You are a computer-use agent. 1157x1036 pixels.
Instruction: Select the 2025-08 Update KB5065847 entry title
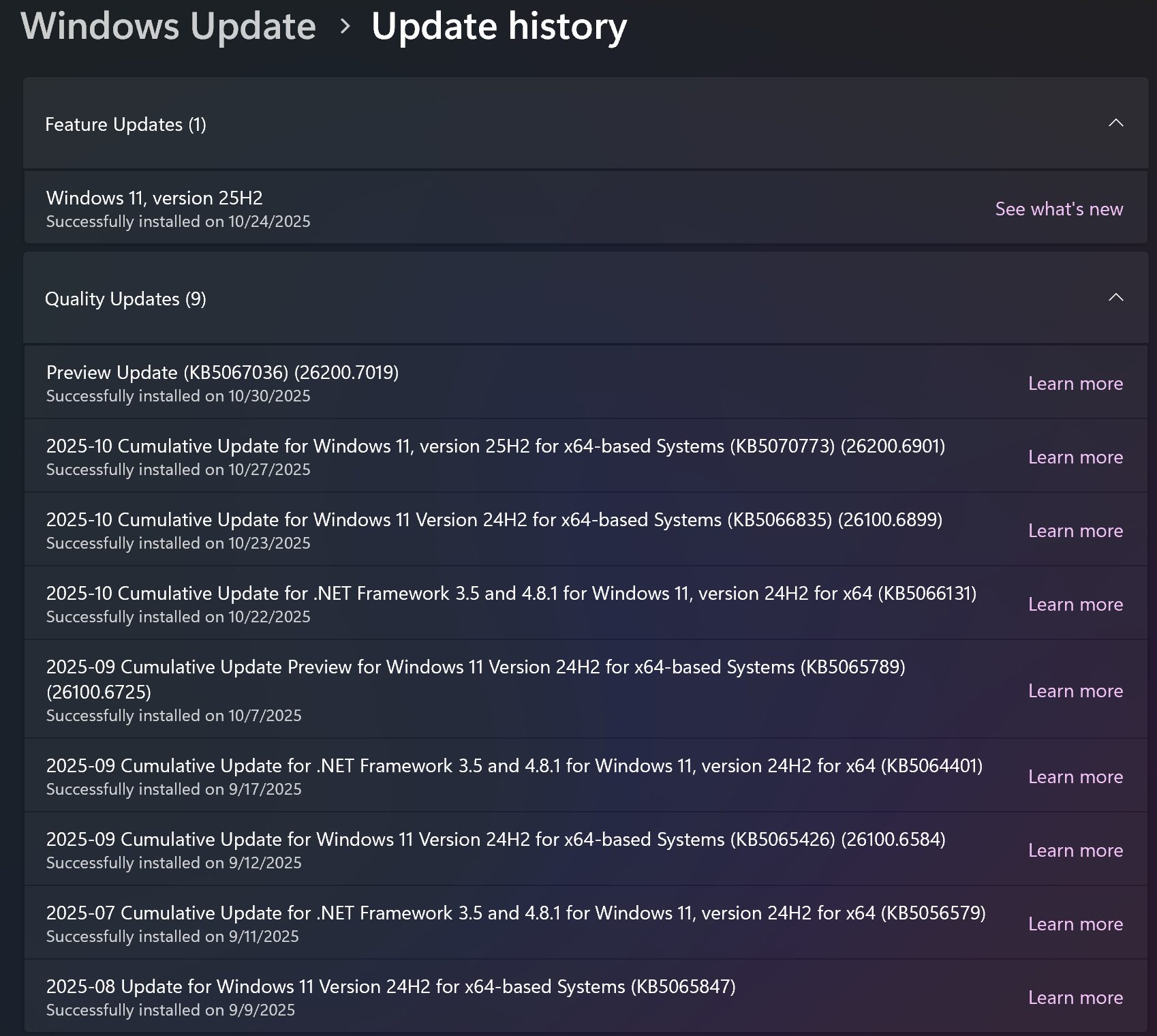coord(390,986)
